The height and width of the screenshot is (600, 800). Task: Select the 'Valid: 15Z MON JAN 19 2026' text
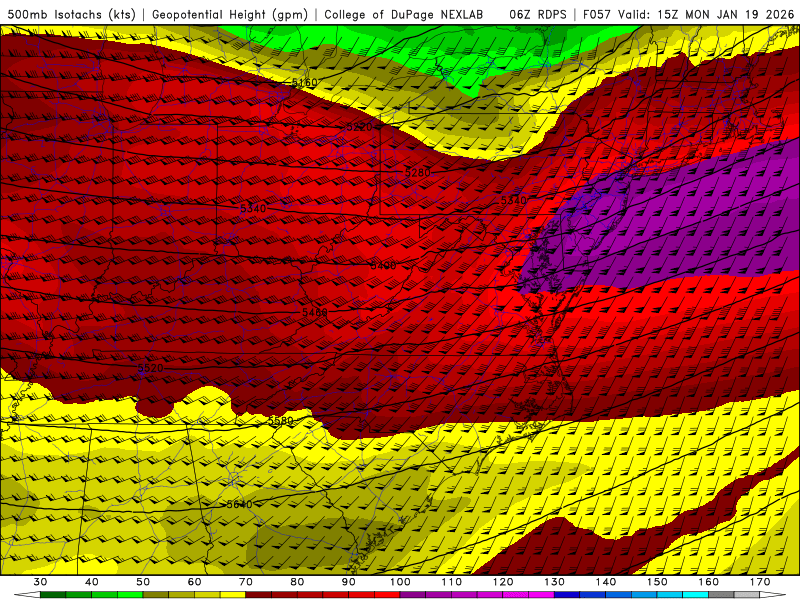click(706, 15)
